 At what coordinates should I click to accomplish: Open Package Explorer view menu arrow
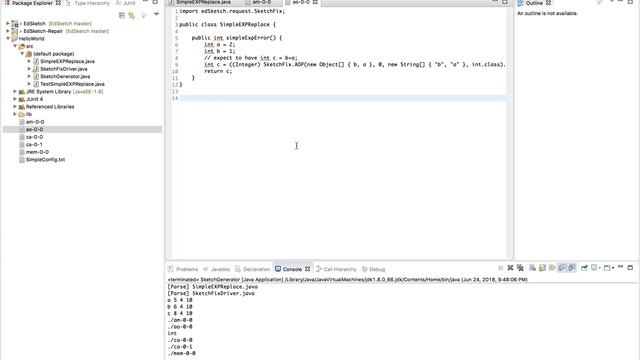click(156, 14)
